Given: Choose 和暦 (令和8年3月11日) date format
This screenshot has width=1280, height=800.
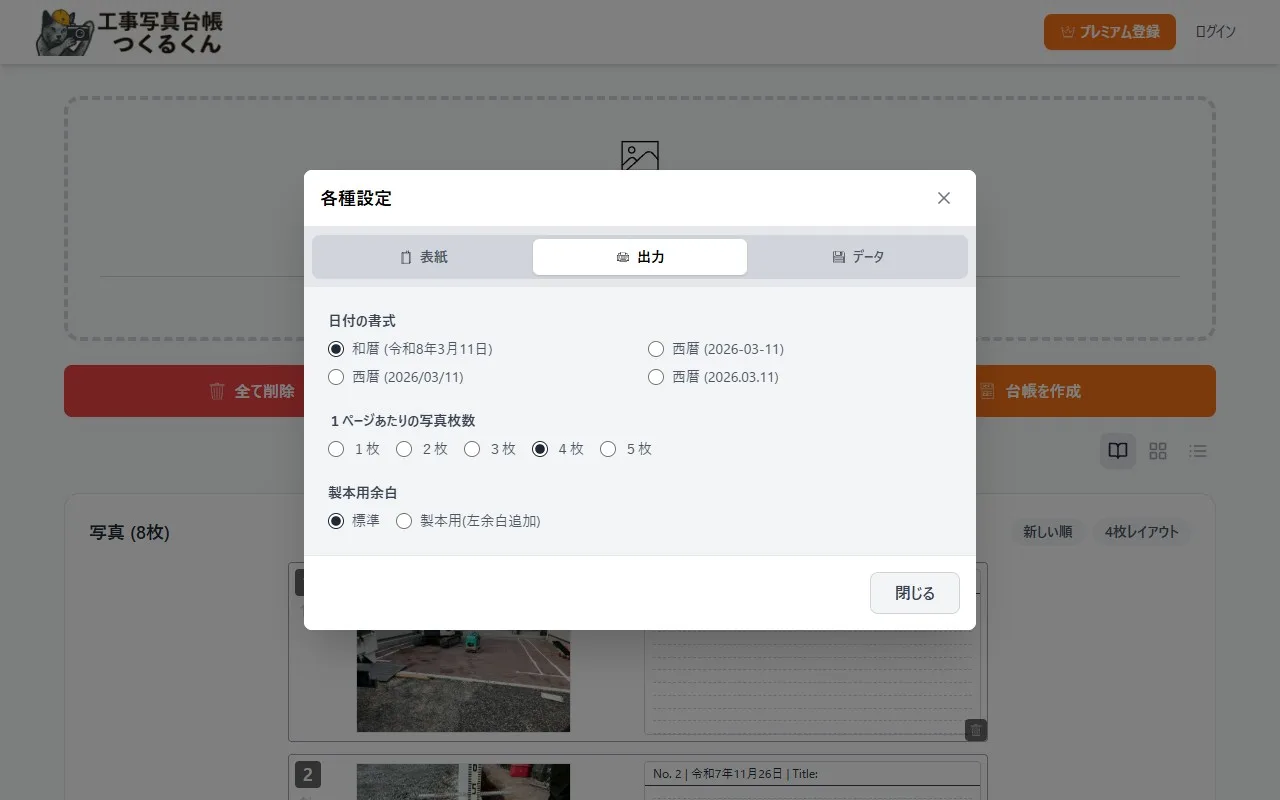Looking at the screenshot, I should click(x=337, y=349).
